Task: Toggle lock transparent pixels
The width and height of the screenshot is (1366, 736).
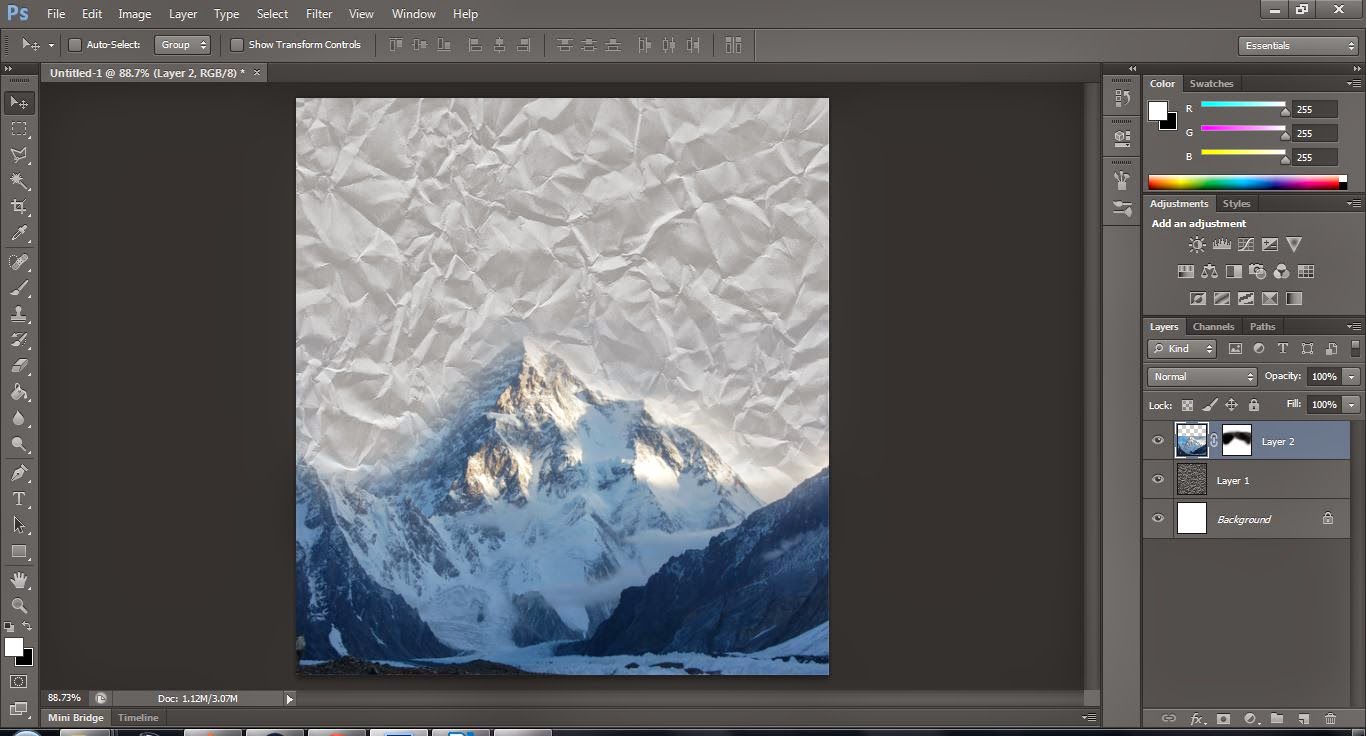Action: click(1187, 405)
